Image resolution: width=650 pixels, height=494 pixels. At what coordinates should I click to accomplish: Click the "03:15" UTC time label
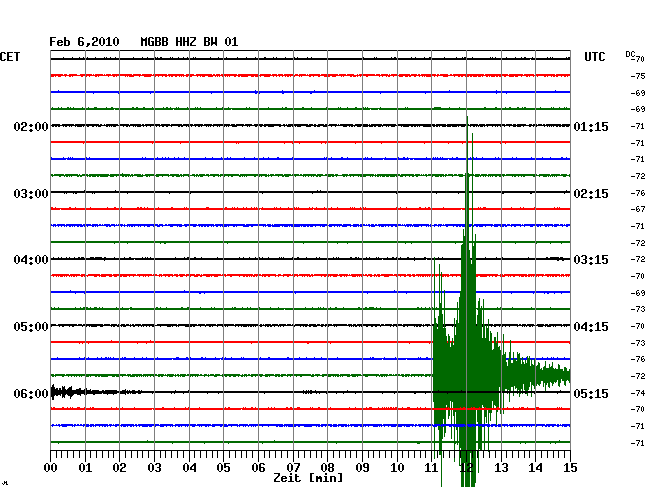[x=591, y=260]
